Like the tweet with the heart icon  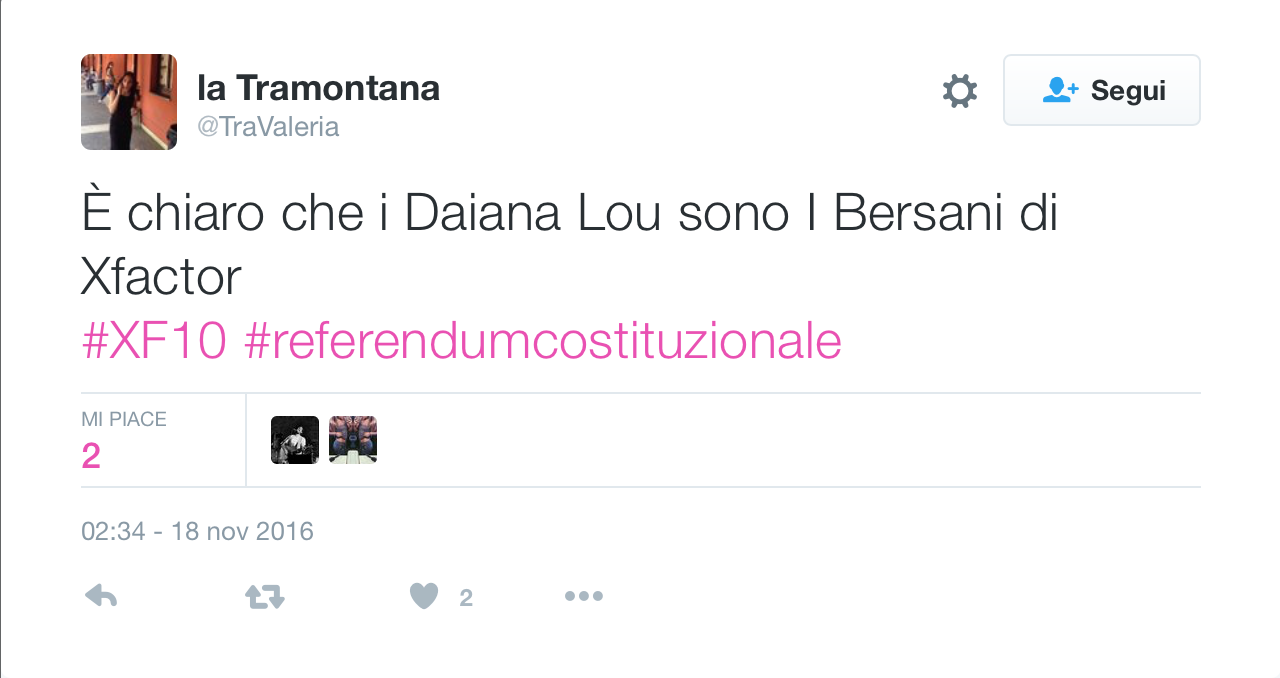point(424,597)
